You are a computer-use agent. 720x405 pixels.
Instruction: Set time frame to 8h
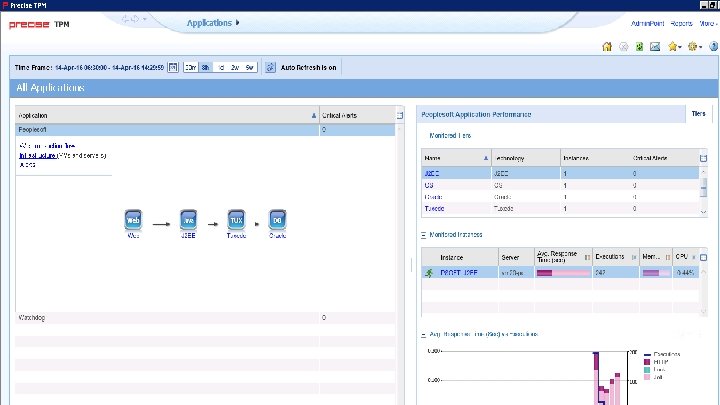[205, 68]
